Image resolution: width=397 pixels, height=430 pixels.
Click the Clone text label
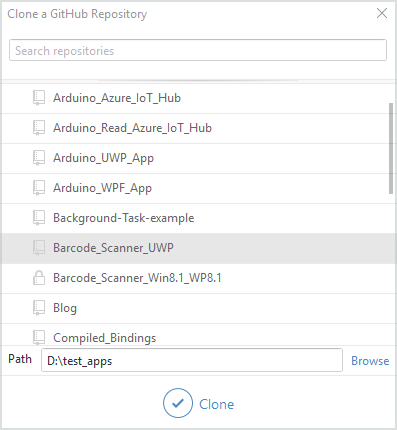[x=217, y=404]
